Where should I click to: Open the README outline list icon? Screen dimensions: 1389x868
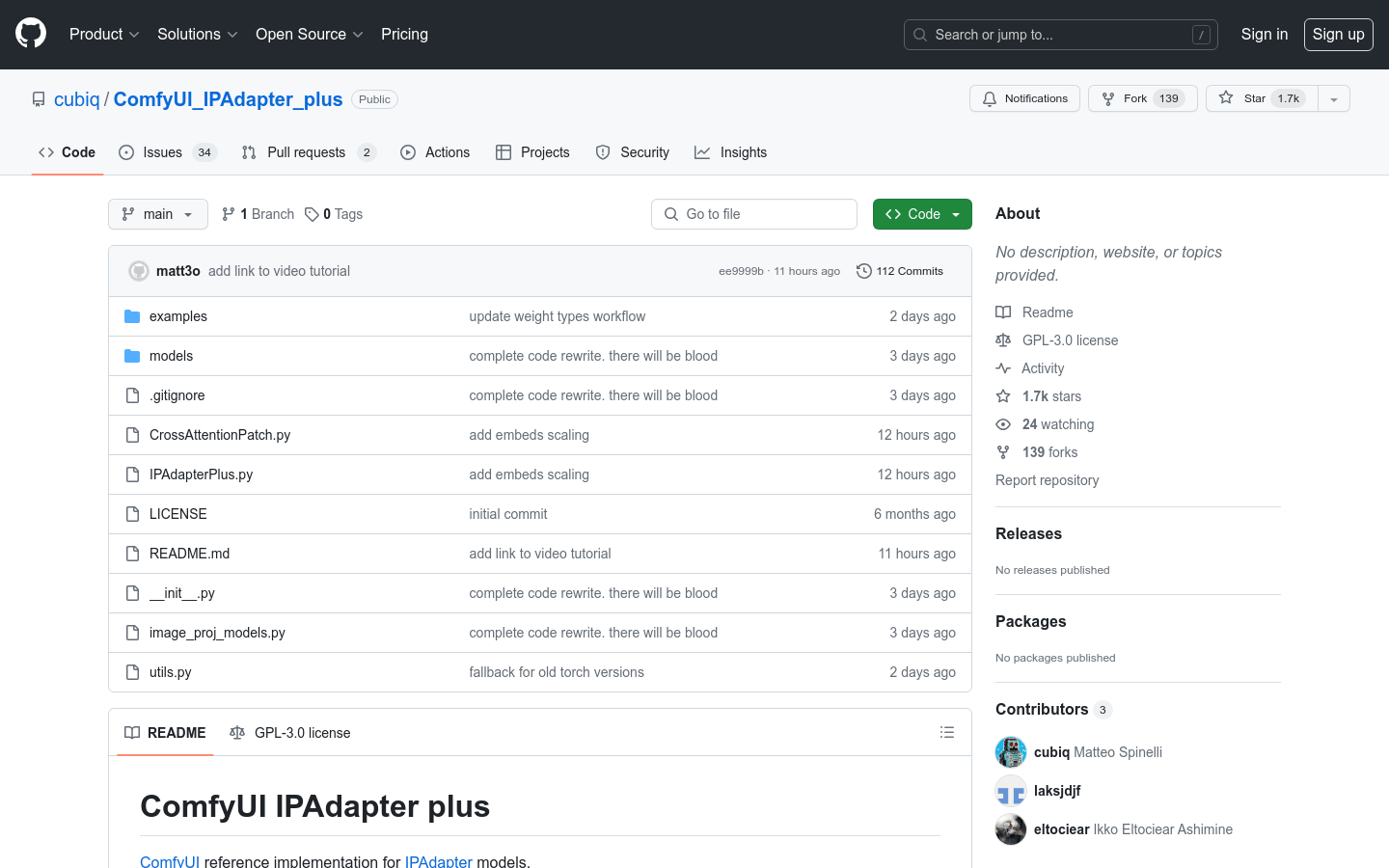pos(947,732)
